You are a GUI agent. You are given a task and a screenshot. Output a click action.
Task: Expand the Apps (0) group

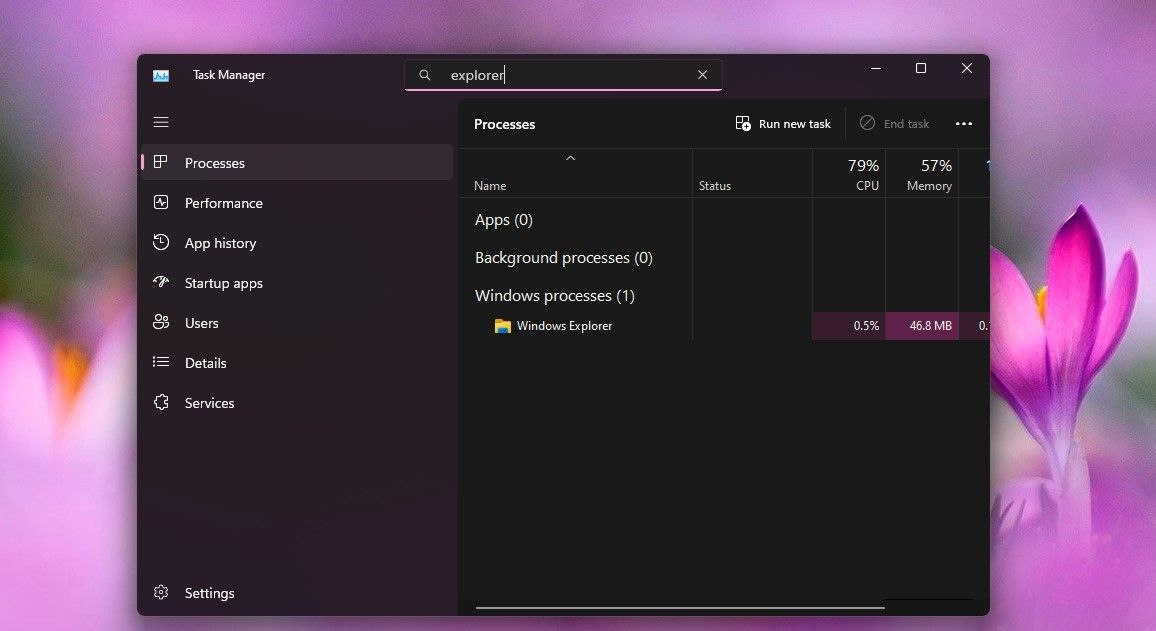(503, 219)
